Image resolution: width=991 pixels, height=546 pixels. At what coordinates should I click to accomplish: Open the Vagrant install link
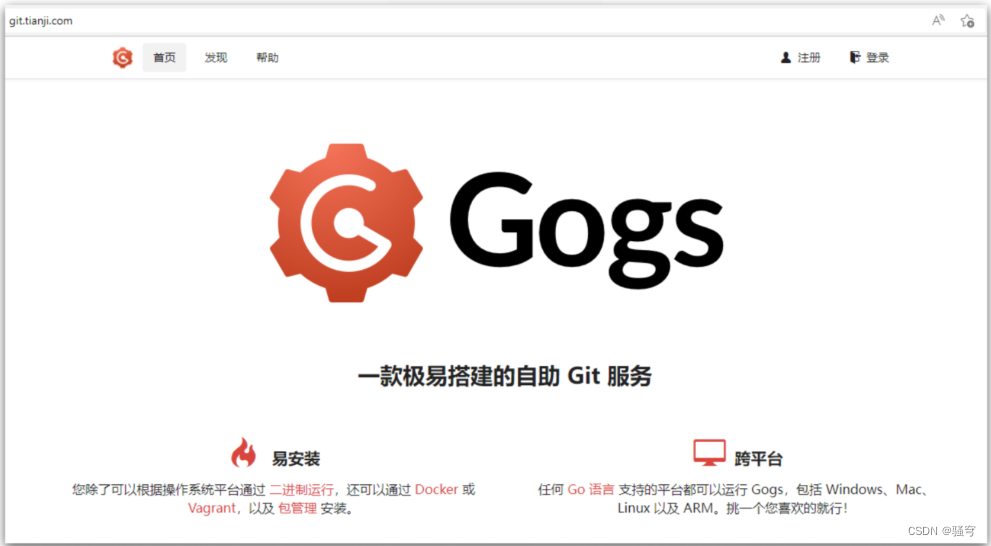pos(212,508)
